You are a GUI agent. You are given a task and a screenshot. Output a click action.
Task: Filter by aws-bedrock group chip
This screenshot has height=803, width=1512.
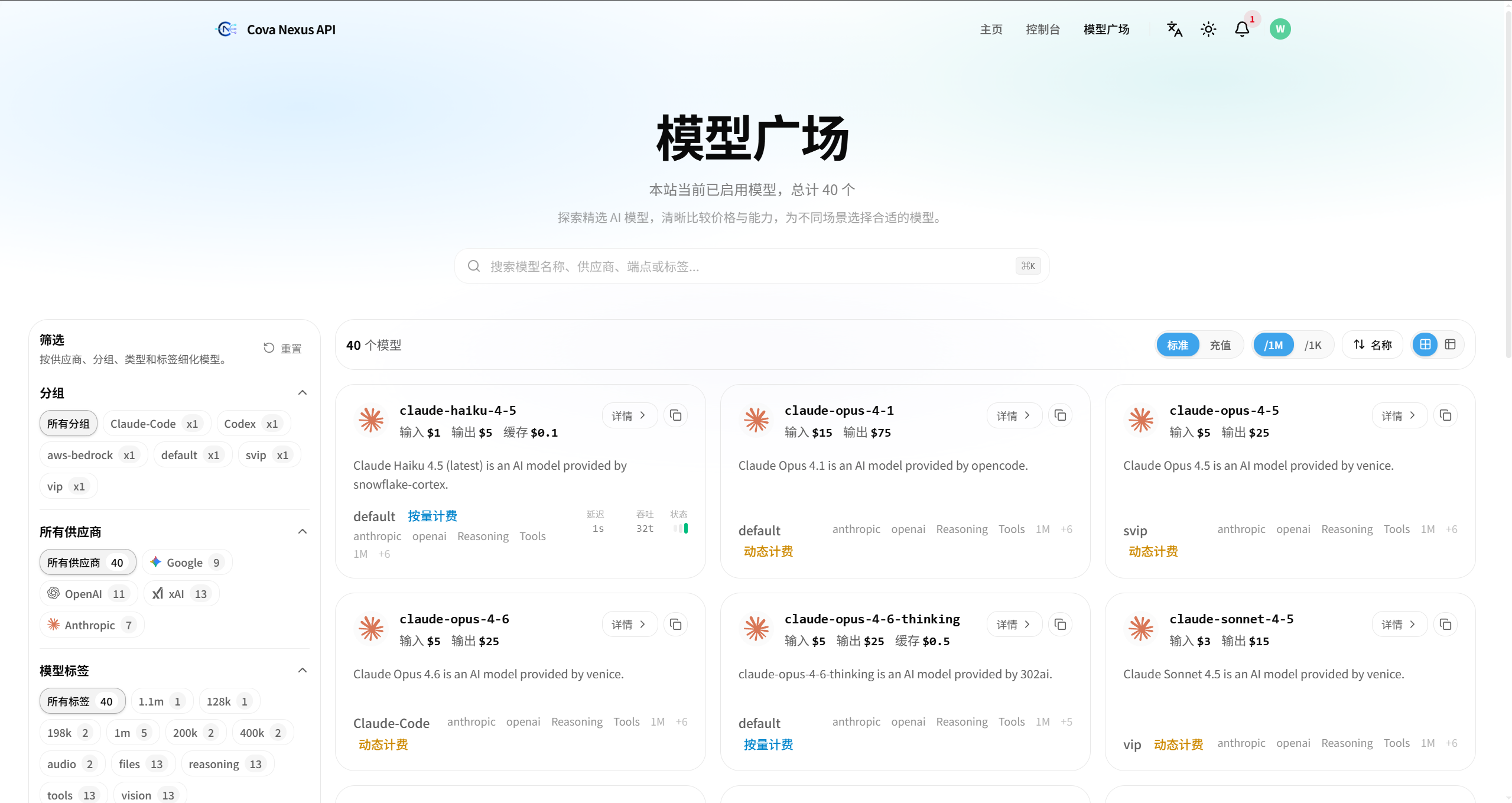point(93,455)
